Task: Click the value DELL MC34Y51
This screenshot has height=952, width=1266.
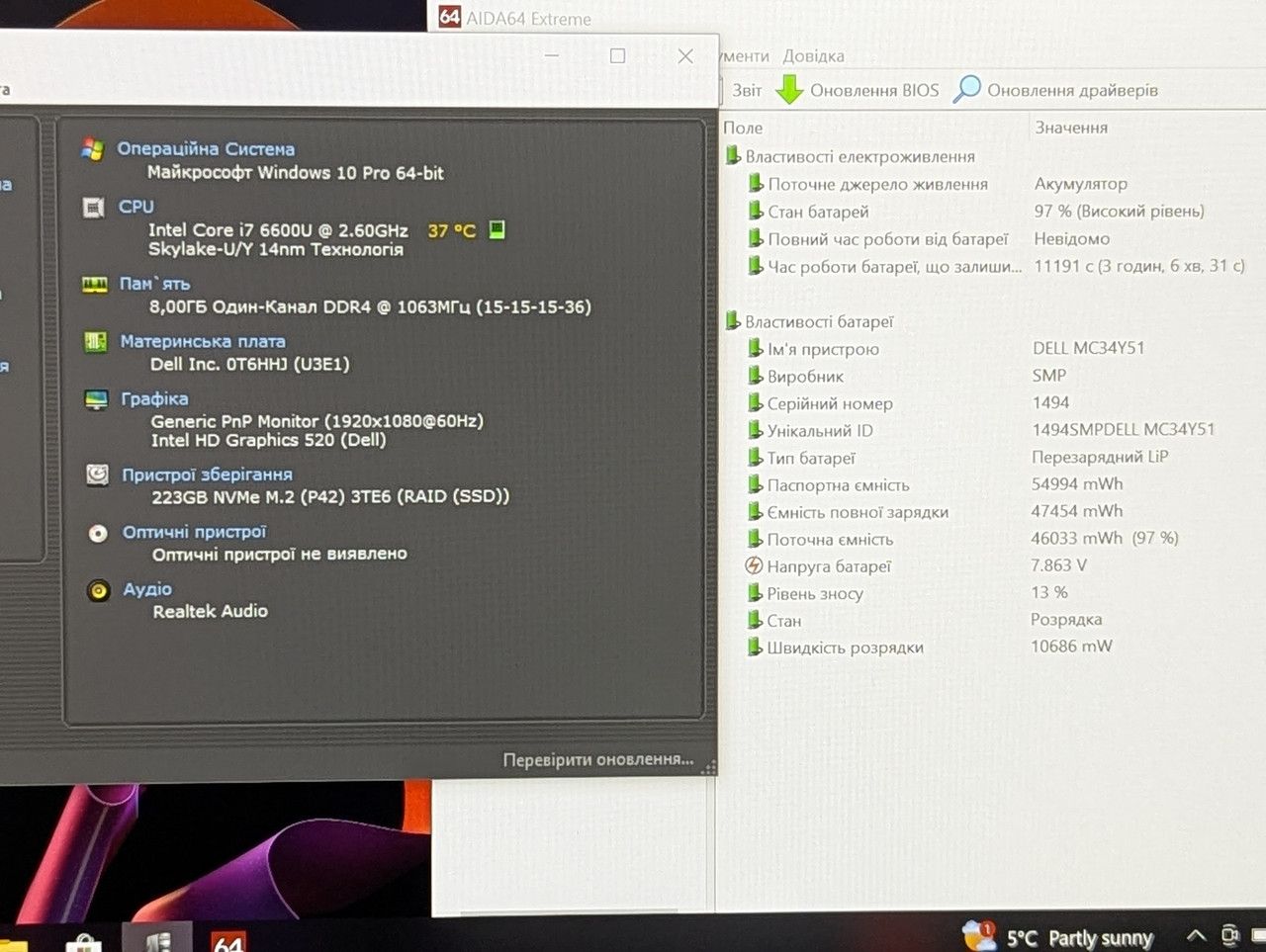Action: (x=1088, y=348)
